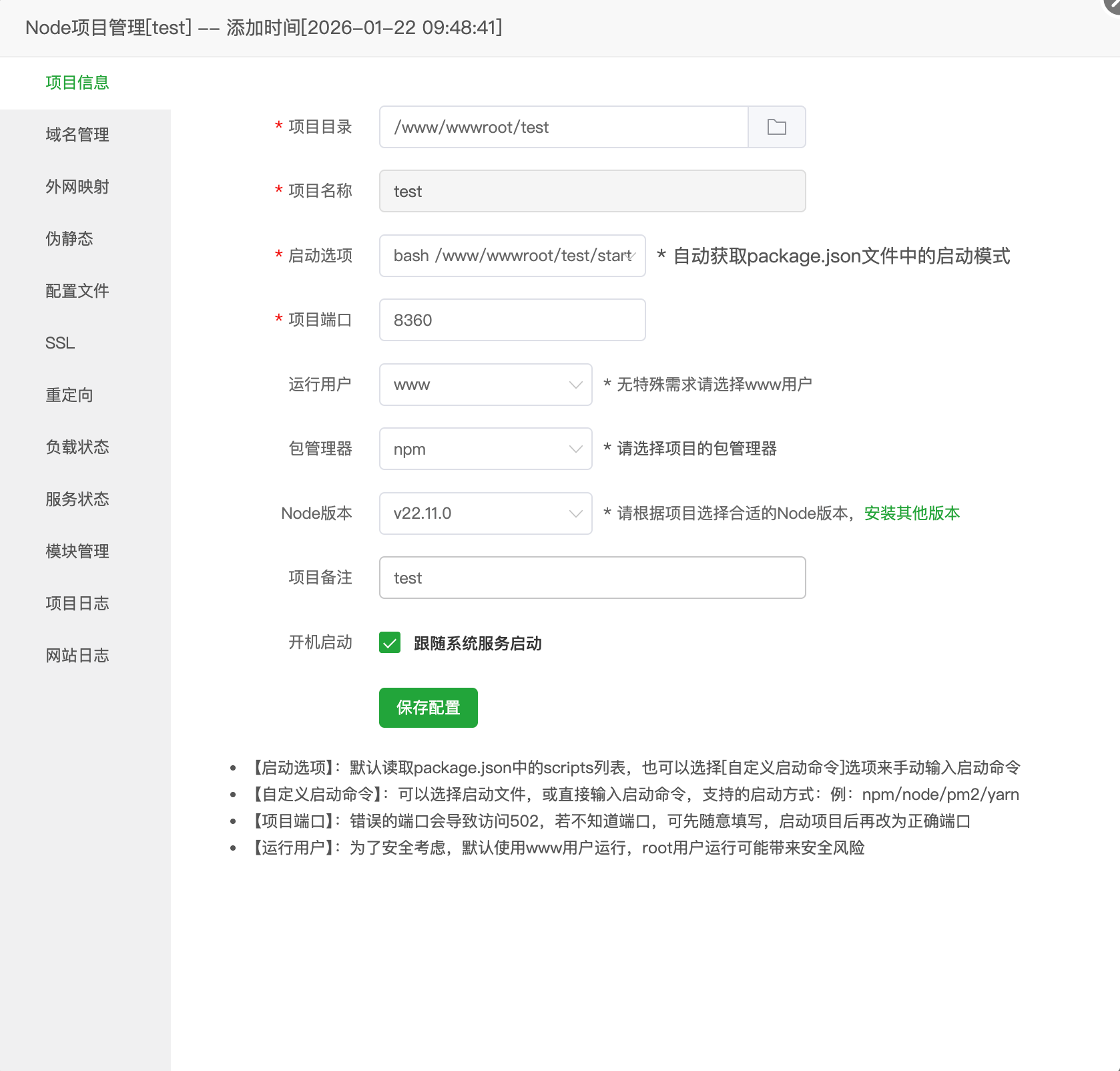Click the folder browse icon for project directory
This screenshot has width=1120, height=1071.
776,127
